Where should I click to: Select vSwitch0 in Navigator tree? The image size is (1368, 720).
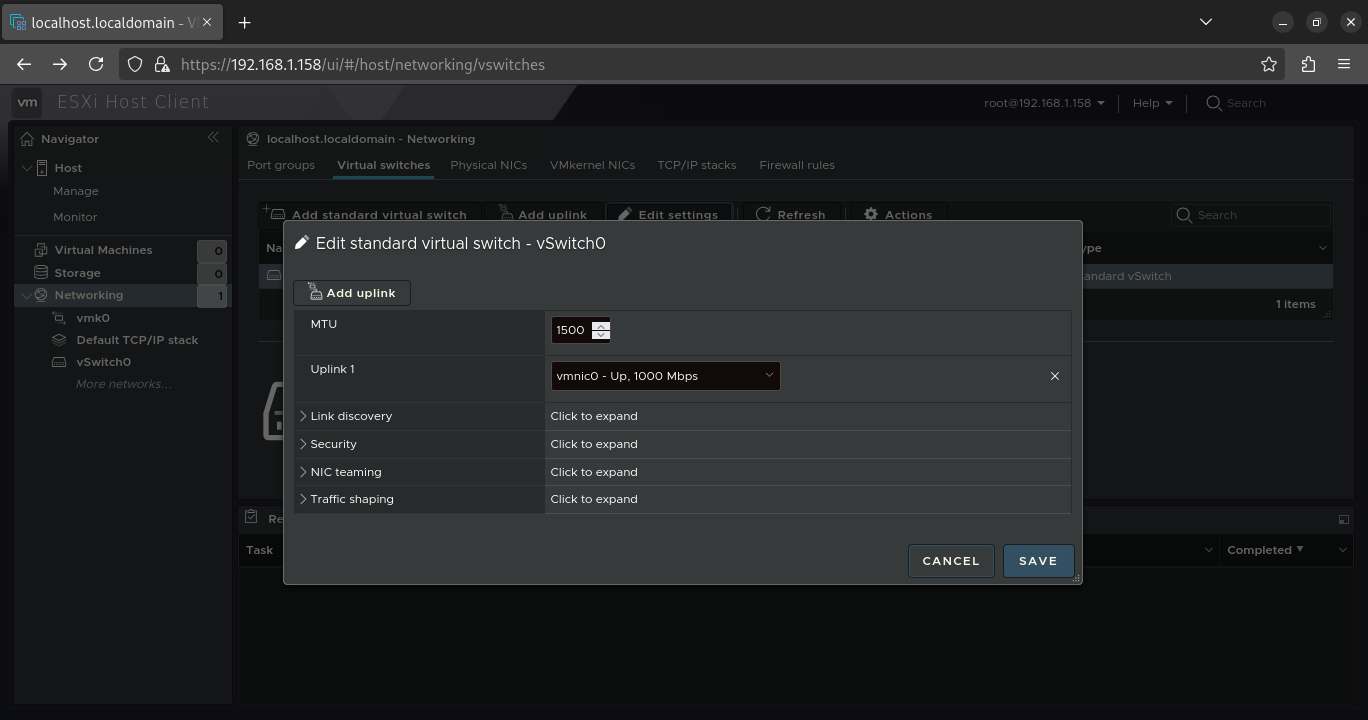pyautogui.click(x=104, y=362)
